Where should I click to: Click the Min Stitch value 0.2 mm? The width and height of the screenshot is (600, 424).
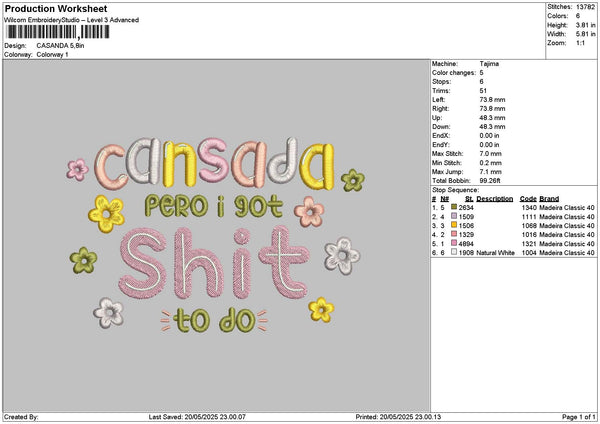point(491,163)
